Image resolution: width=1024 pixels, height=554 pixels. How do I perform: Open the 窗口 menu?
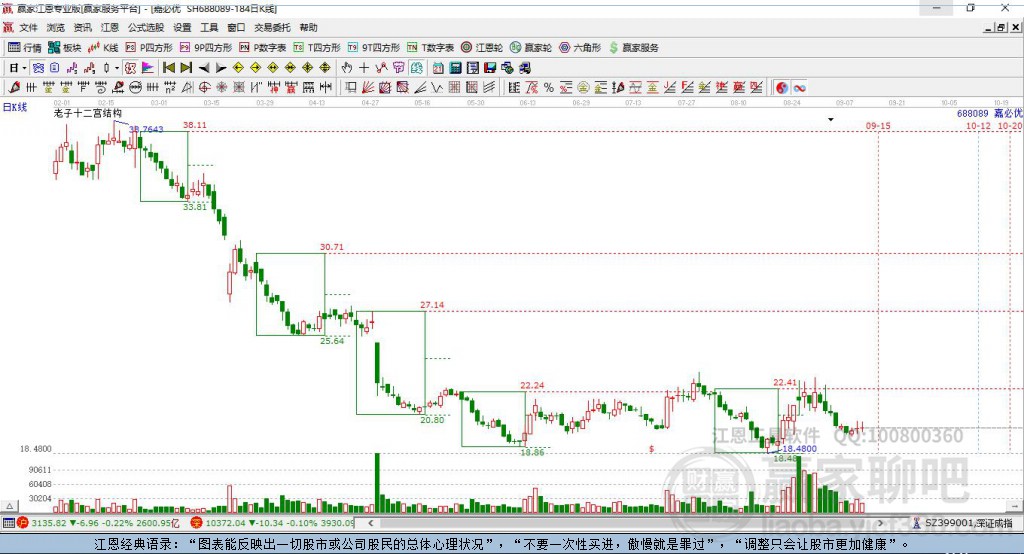click(x=236, y=27)
